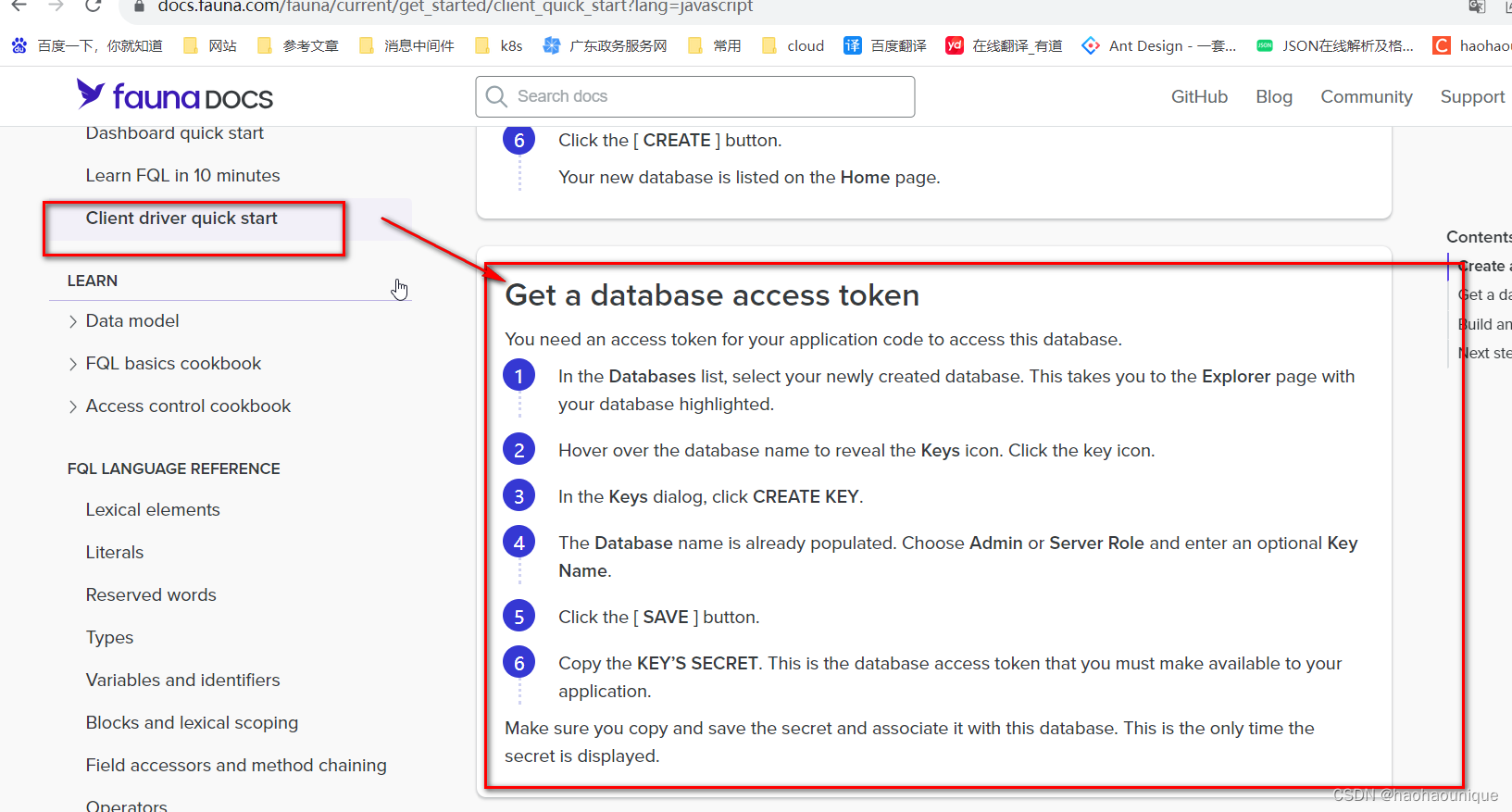
Task: Open the k8s bookmark folder
Action: pos(498,45)
